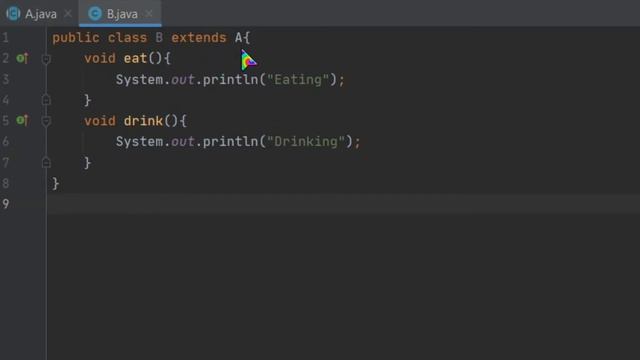Click the closing brace on line 8
The width and height of the screenshot is (640, 360).
[x=56, y=184]
